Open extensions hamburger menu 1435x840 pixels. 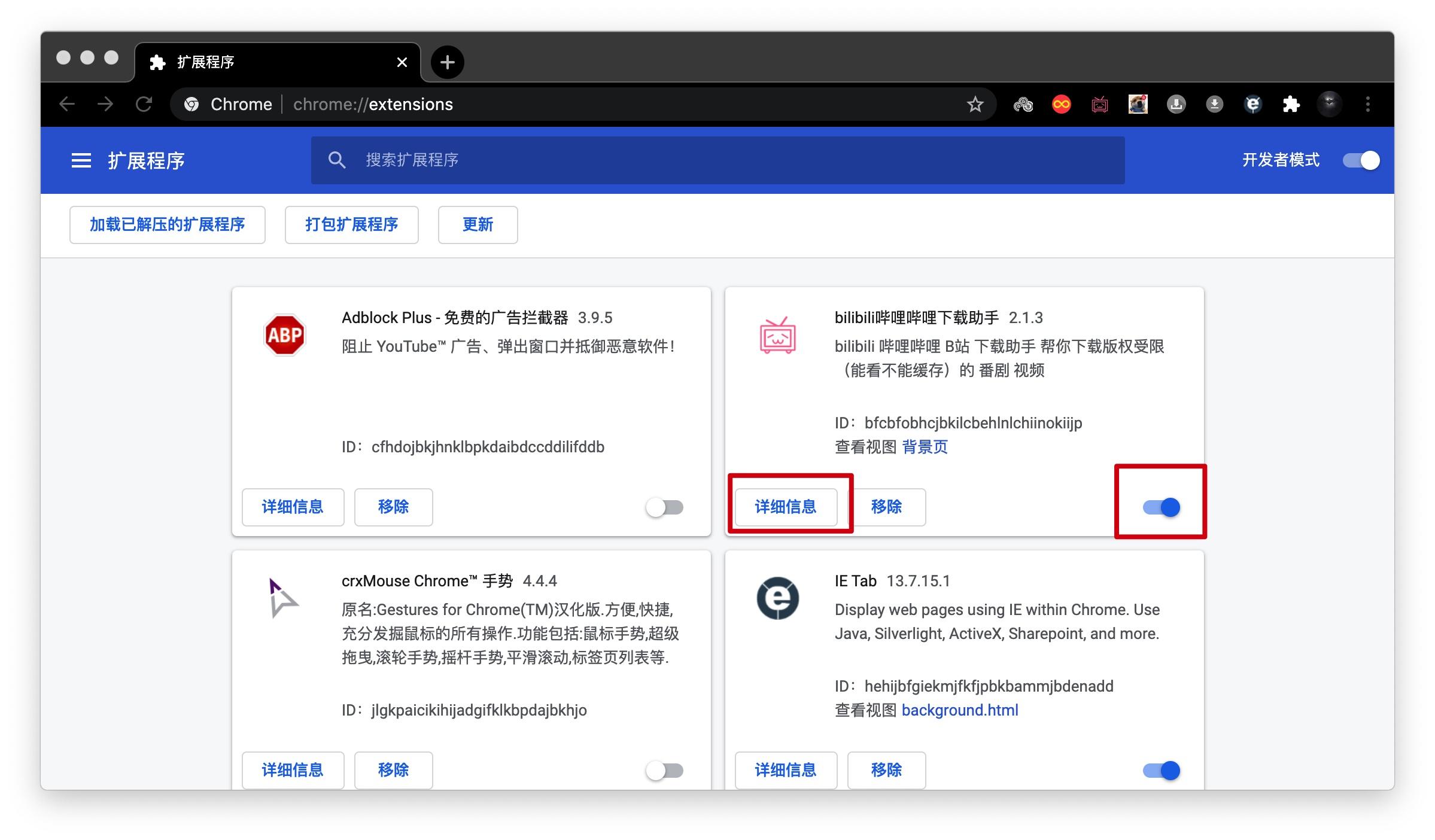tap(79, 160)
